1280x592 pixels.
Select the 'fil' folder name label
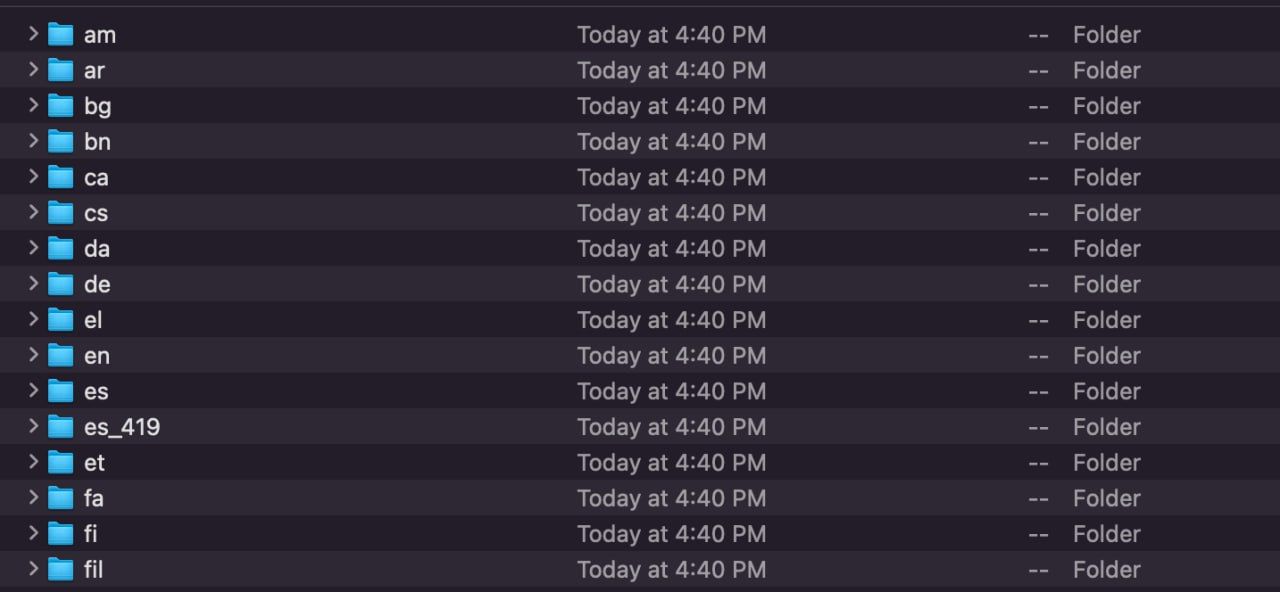click(93, 570)
